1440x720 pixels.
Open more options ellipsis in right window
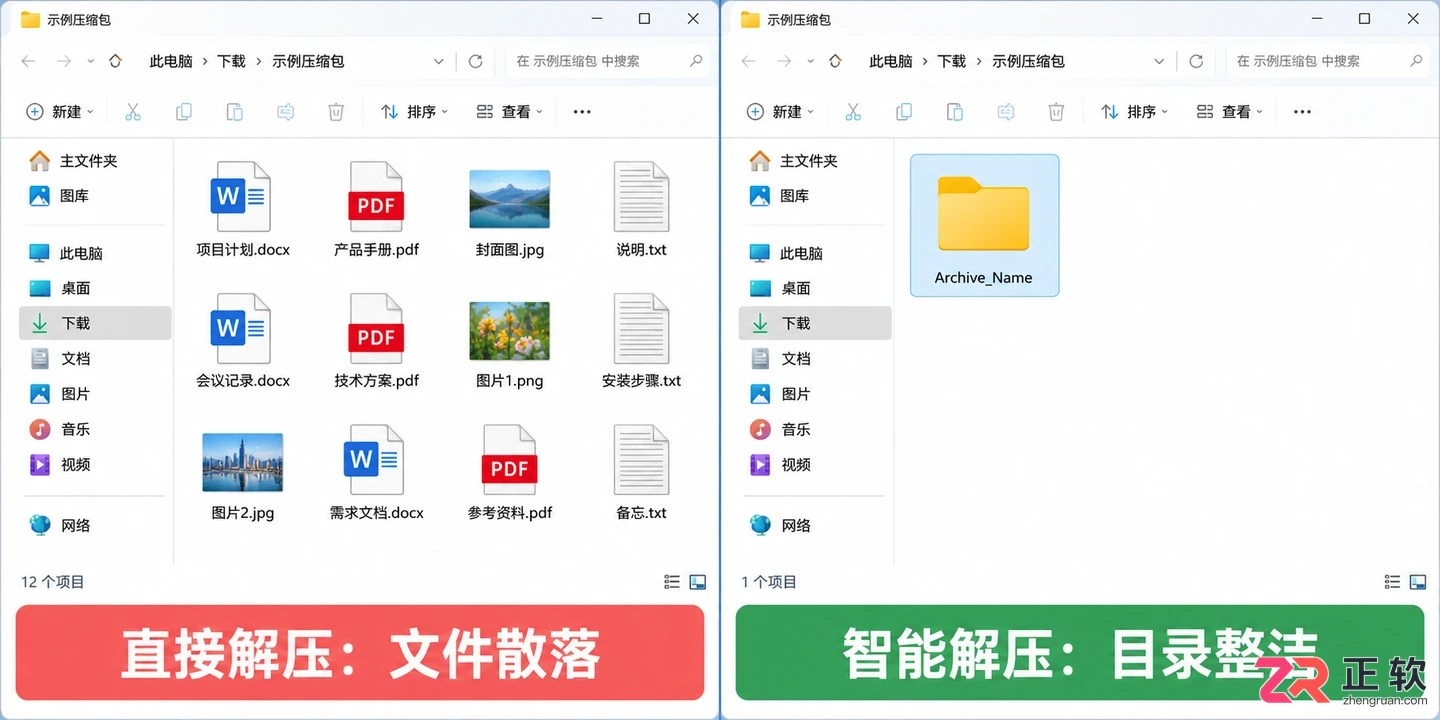(1302, 112)
